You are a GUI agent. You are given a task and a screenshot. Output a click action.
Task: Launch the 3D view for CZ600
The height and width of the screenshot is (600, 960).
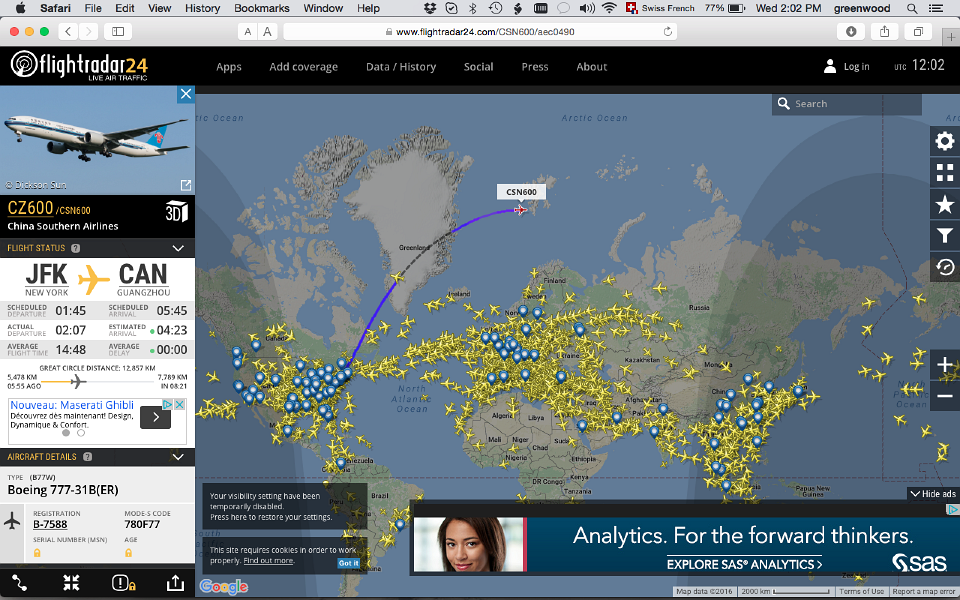click(x=175, y=211)
